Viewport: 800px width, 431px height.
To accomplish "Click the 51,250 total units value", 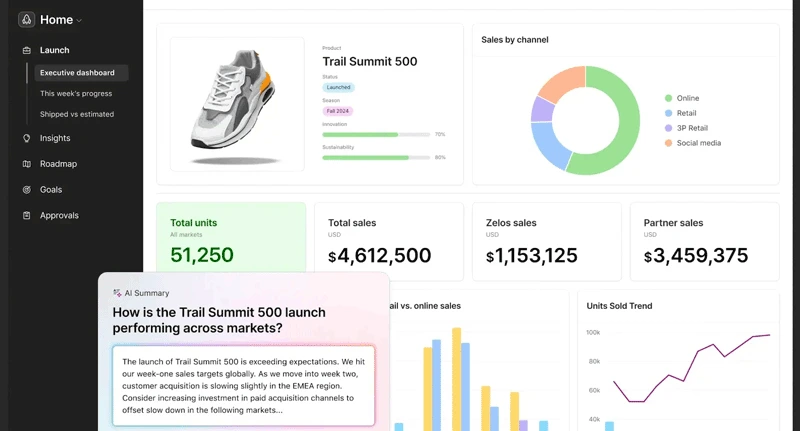I will pyautogui.click(x=202, y=255).
